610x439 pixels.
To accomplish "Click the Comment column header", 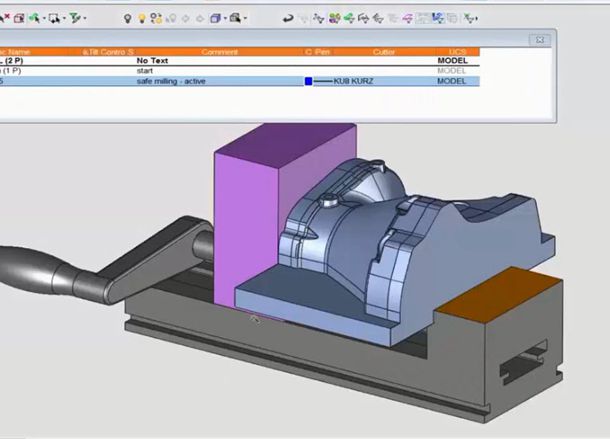I will pos(219,51).
